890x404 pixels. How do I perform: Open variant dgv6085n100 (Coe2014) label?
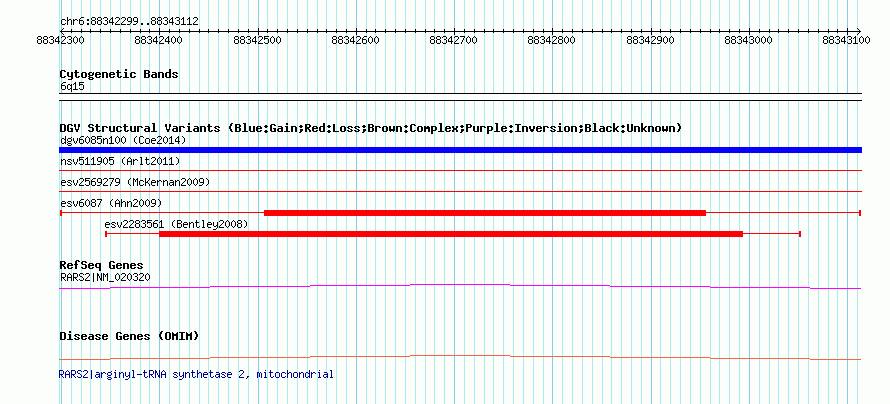[123, 140]
